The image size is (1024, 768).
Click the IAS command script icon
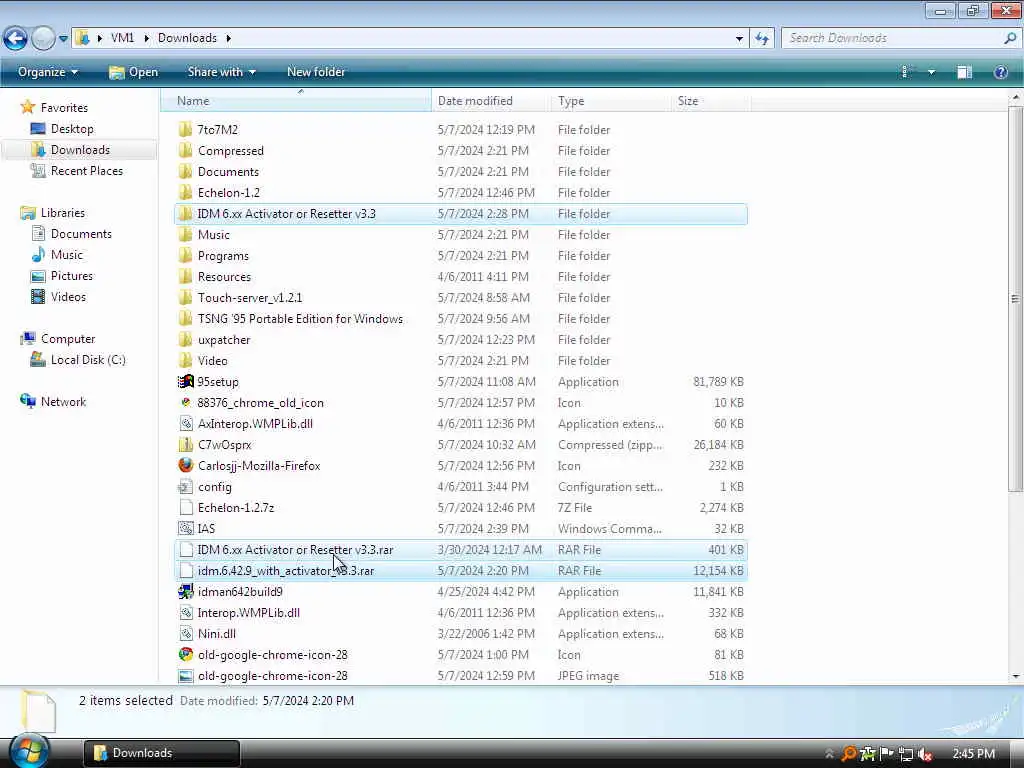[x=185, y=528]
